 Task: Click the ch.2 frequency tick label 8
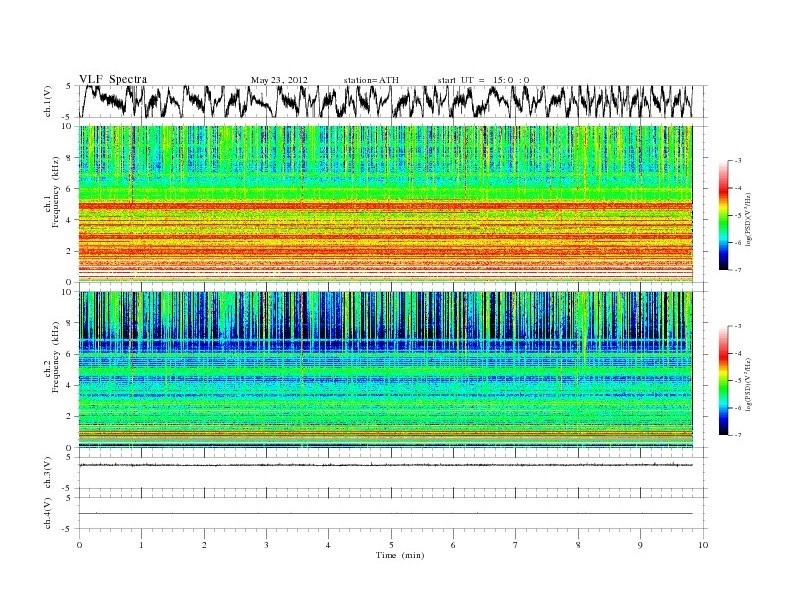(70, 323)
